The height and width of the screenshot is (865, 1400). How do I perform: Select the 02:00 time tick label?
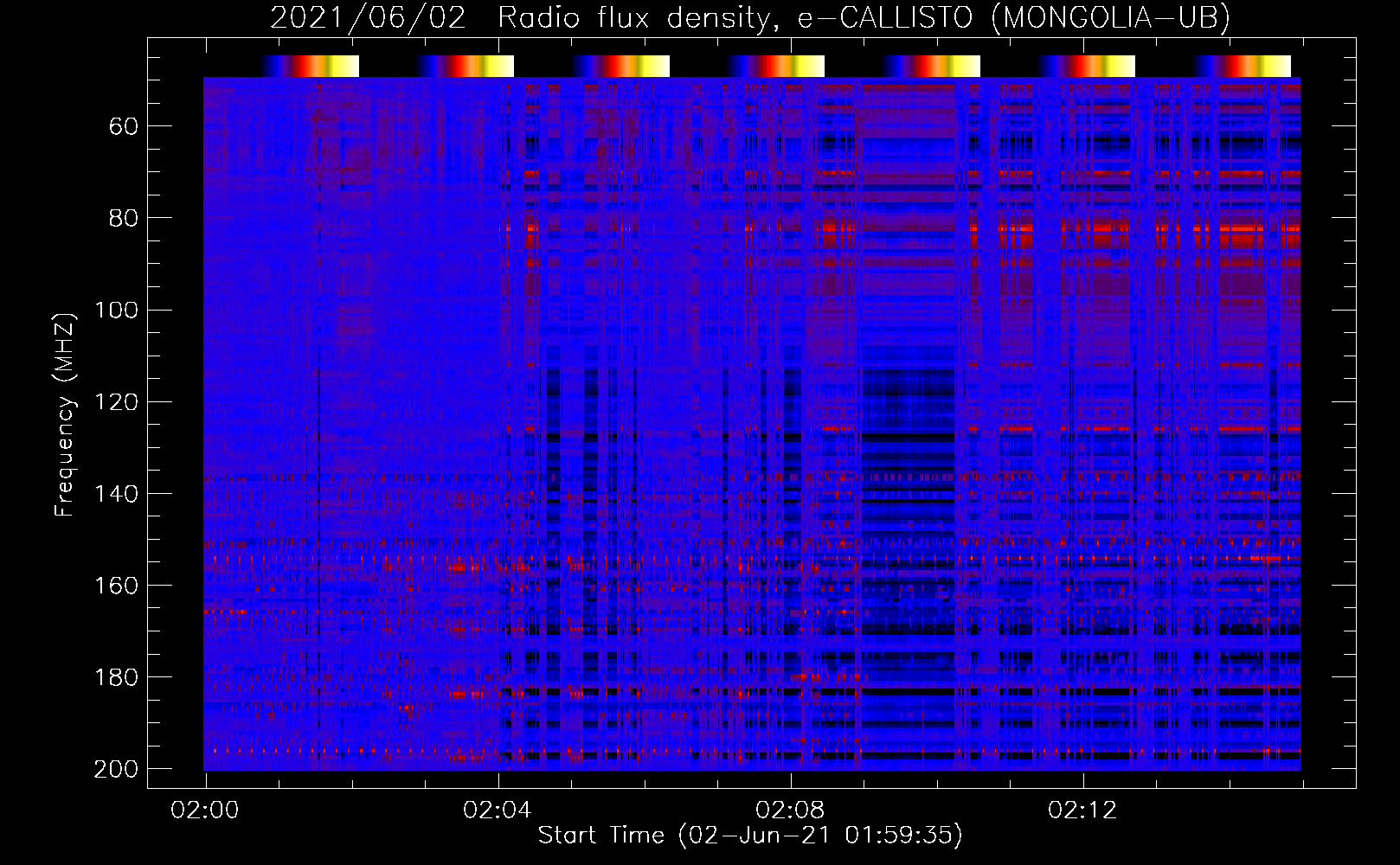click(x=205, y=811)
